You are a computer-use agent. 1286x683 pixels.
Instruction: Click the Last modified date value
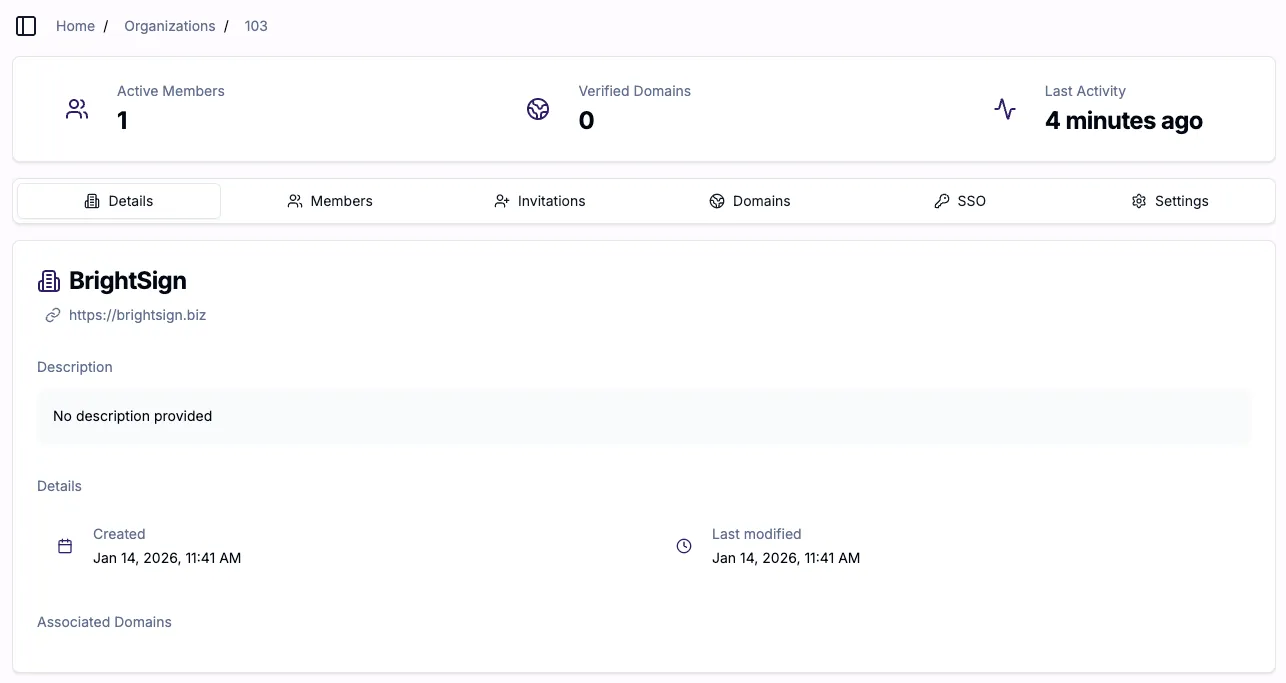(x=786, y=558)
